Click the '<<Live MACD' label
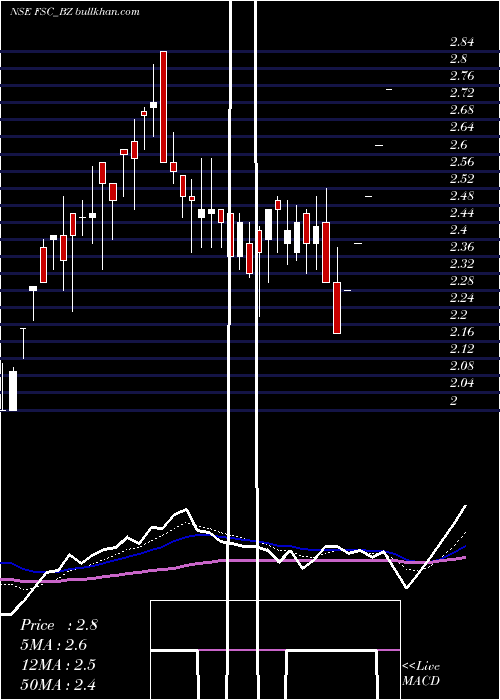 click(421, 674)
